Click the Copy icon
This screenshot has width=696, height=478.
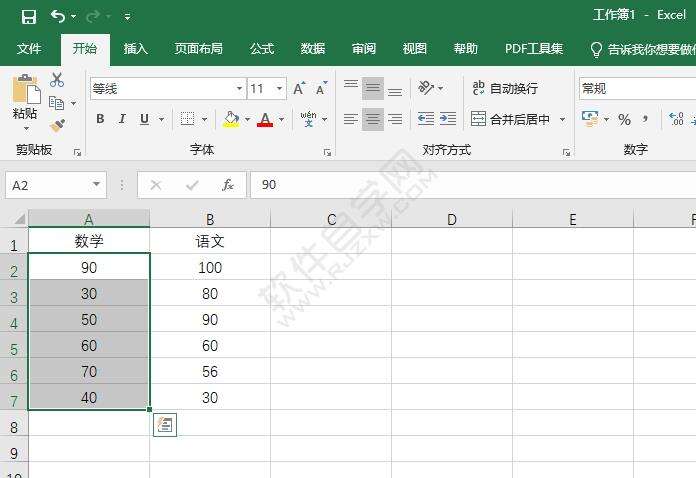(x=56, y=103)
